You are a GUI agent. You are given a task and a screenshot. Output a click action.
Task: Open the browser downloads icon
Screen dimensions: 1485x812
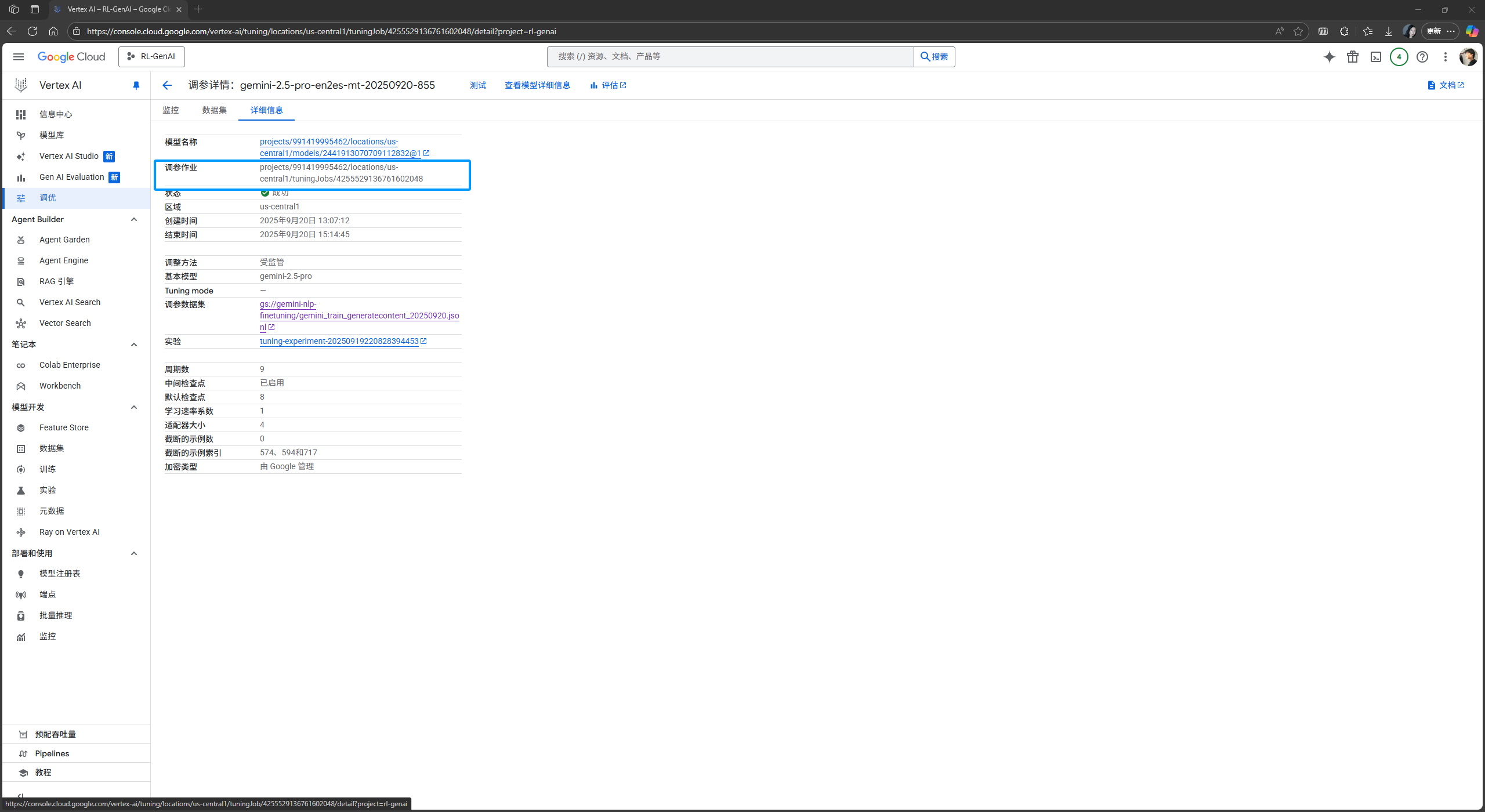pos(1389,31)
